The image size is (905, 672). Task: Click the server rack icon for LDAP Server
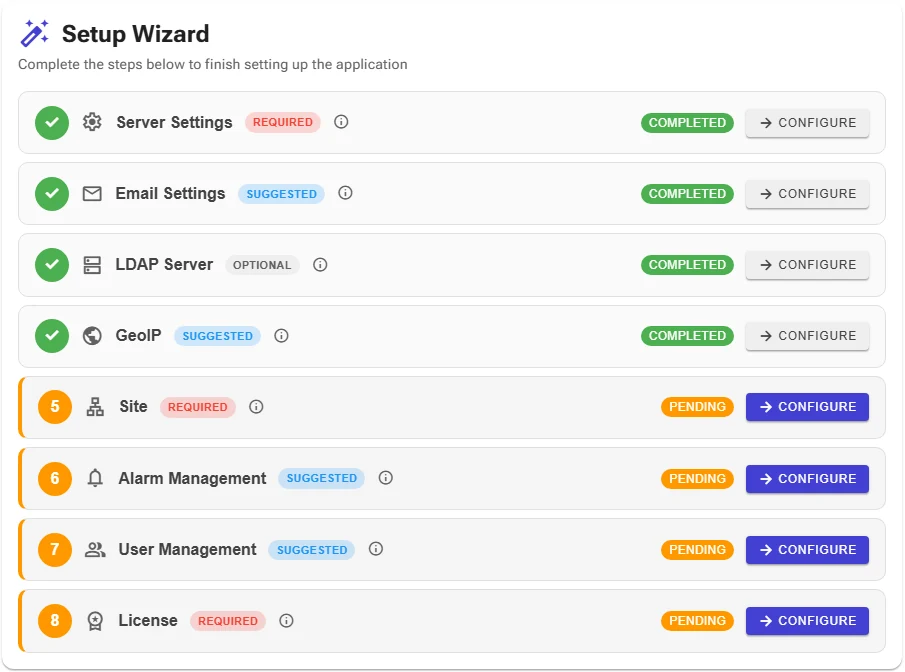click(x=92, y=265)
